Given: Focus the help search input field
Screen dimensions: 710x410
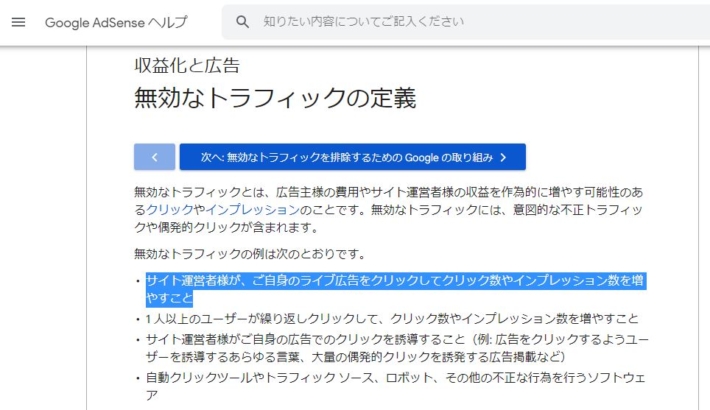Looking at the screenshot, I should (x=465, y=22).
